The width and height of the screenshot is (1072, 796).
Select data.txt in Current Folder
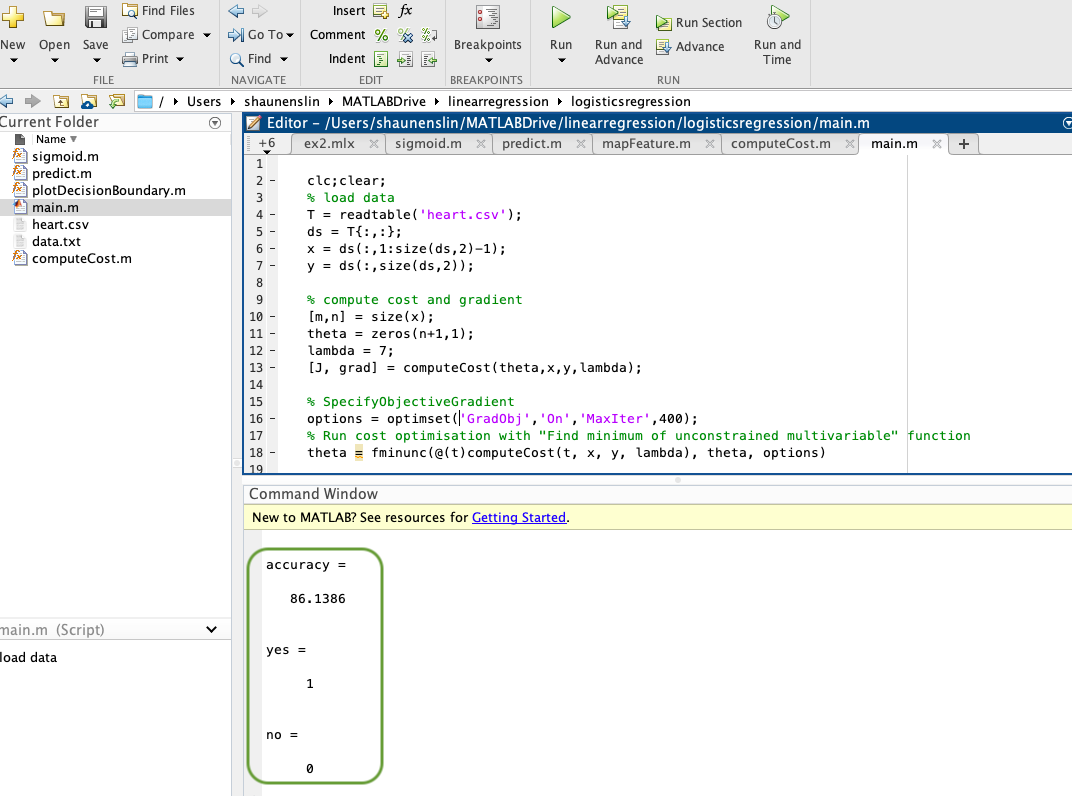pyautogui.click(x=56, y=241)
